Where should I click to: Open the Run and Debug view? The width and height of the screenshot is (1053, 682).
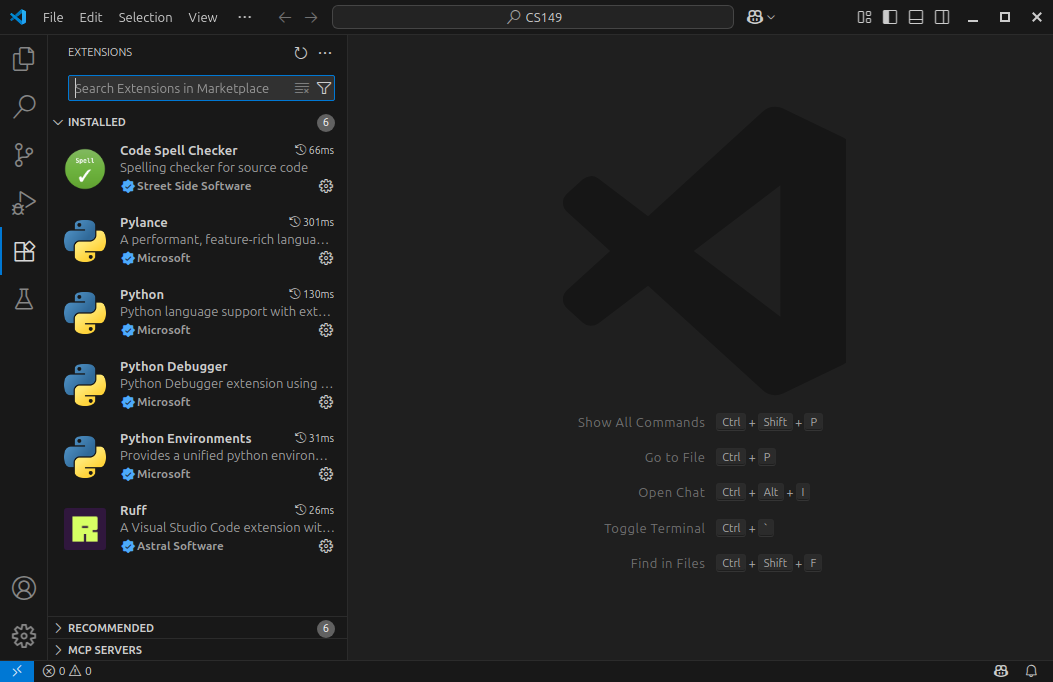tap(23, 203)
